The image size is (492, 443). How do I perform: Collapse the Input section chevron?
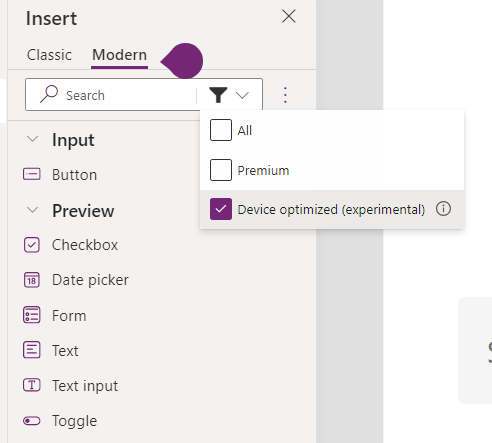click(x=32, y=139)
